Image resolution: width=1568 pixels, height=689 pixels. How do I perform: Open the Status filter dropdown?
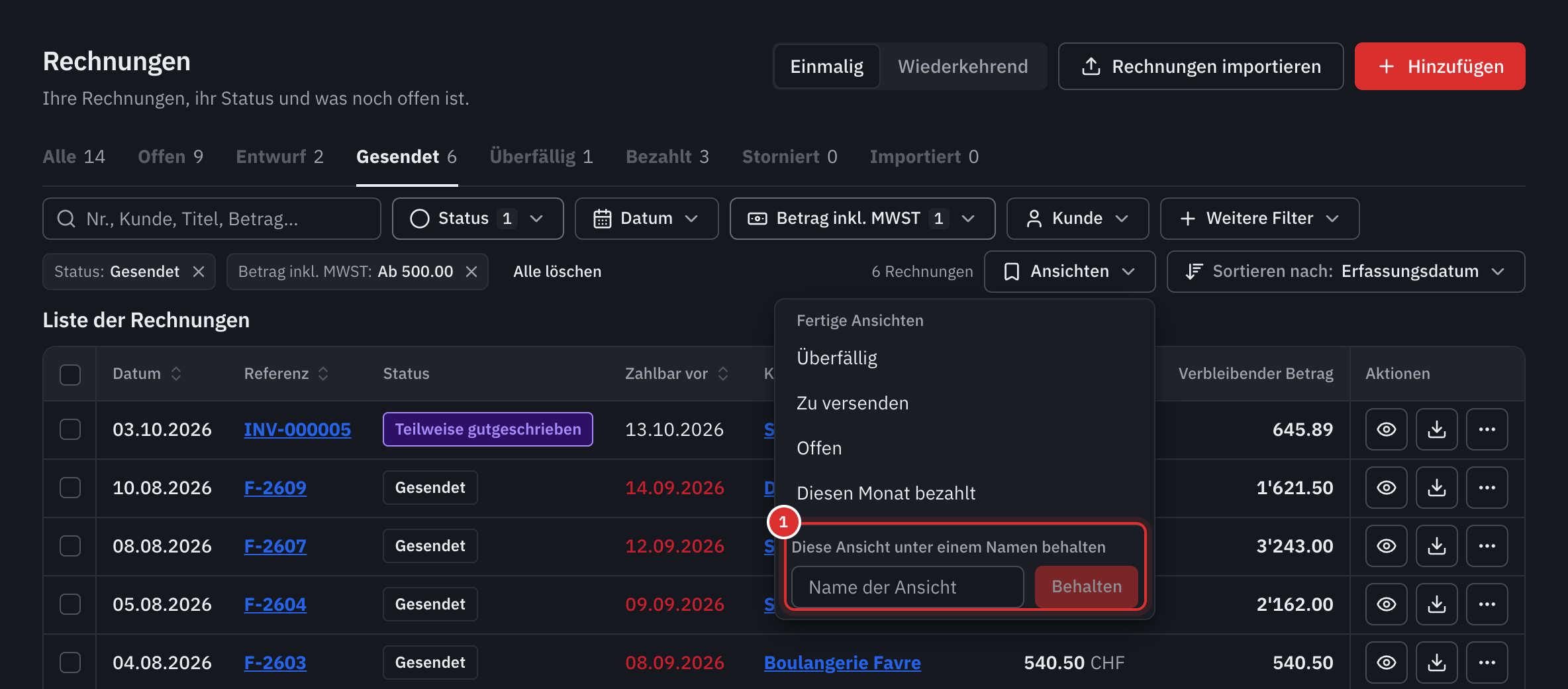tap(477, 219)
